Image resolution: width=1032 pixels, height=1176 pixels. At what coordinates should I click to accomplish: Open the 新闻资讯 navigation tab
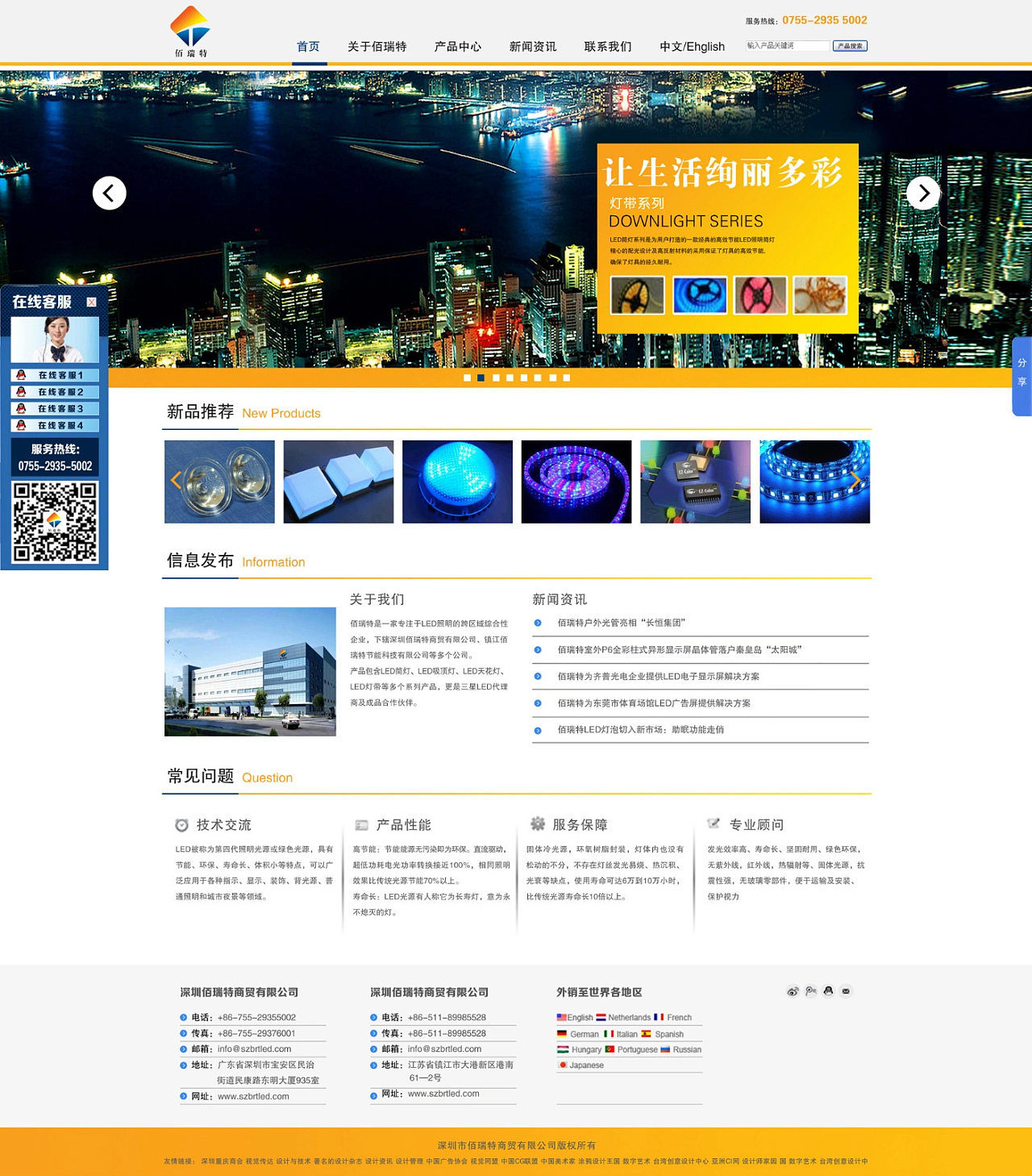(x=532, y=46)
